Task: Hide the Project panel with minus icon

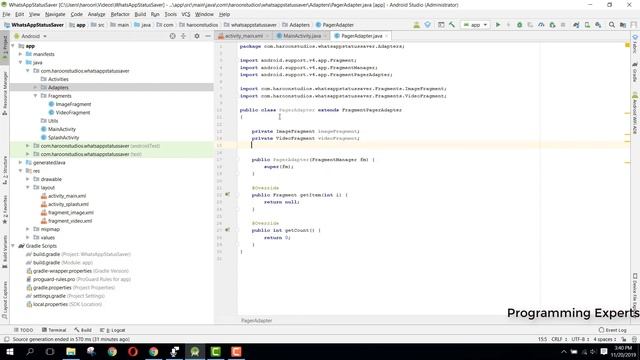Action: coord(208,36)
